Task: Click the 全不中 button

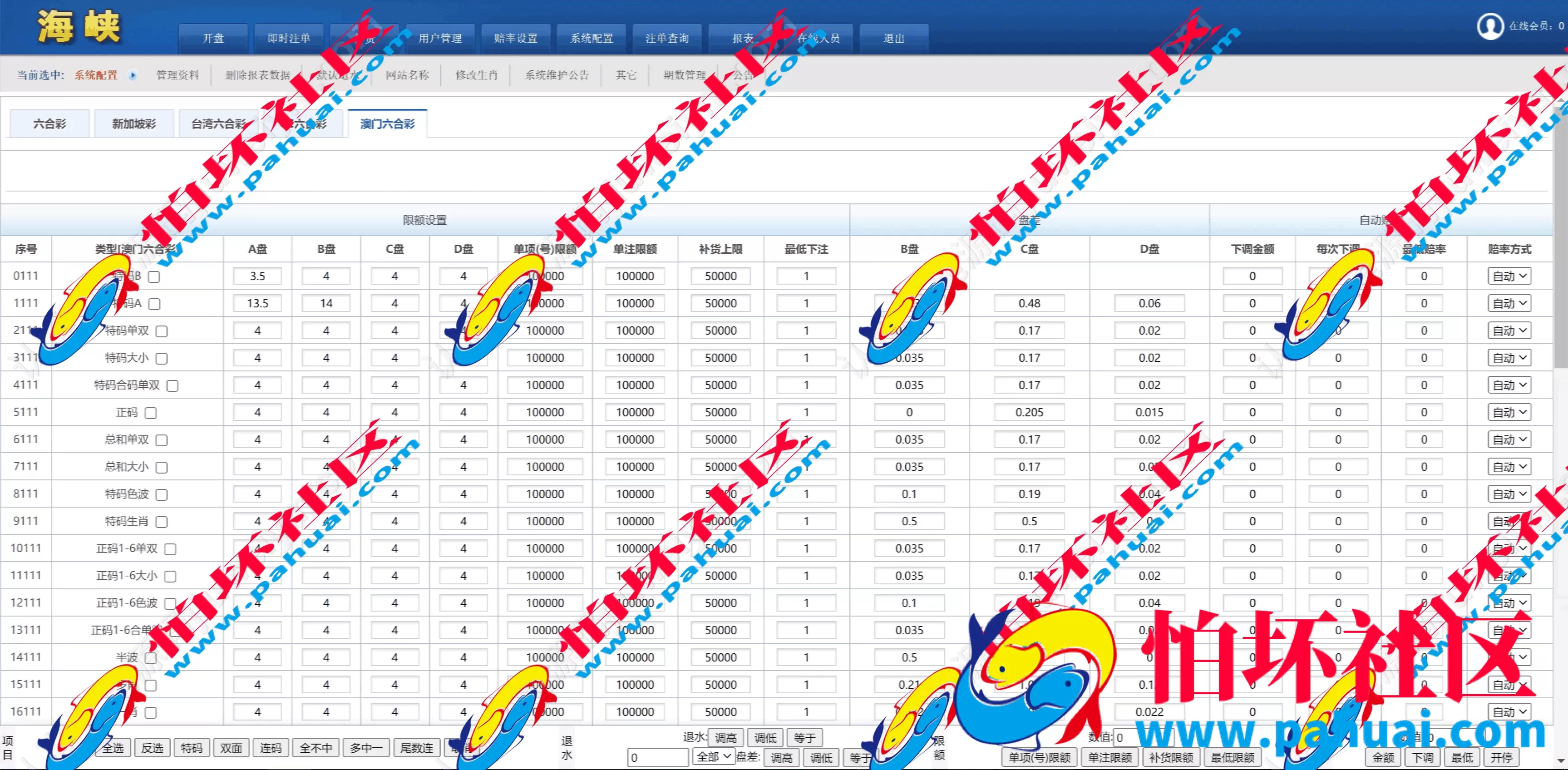Action: pyautogui.click(x=316, y=748)
